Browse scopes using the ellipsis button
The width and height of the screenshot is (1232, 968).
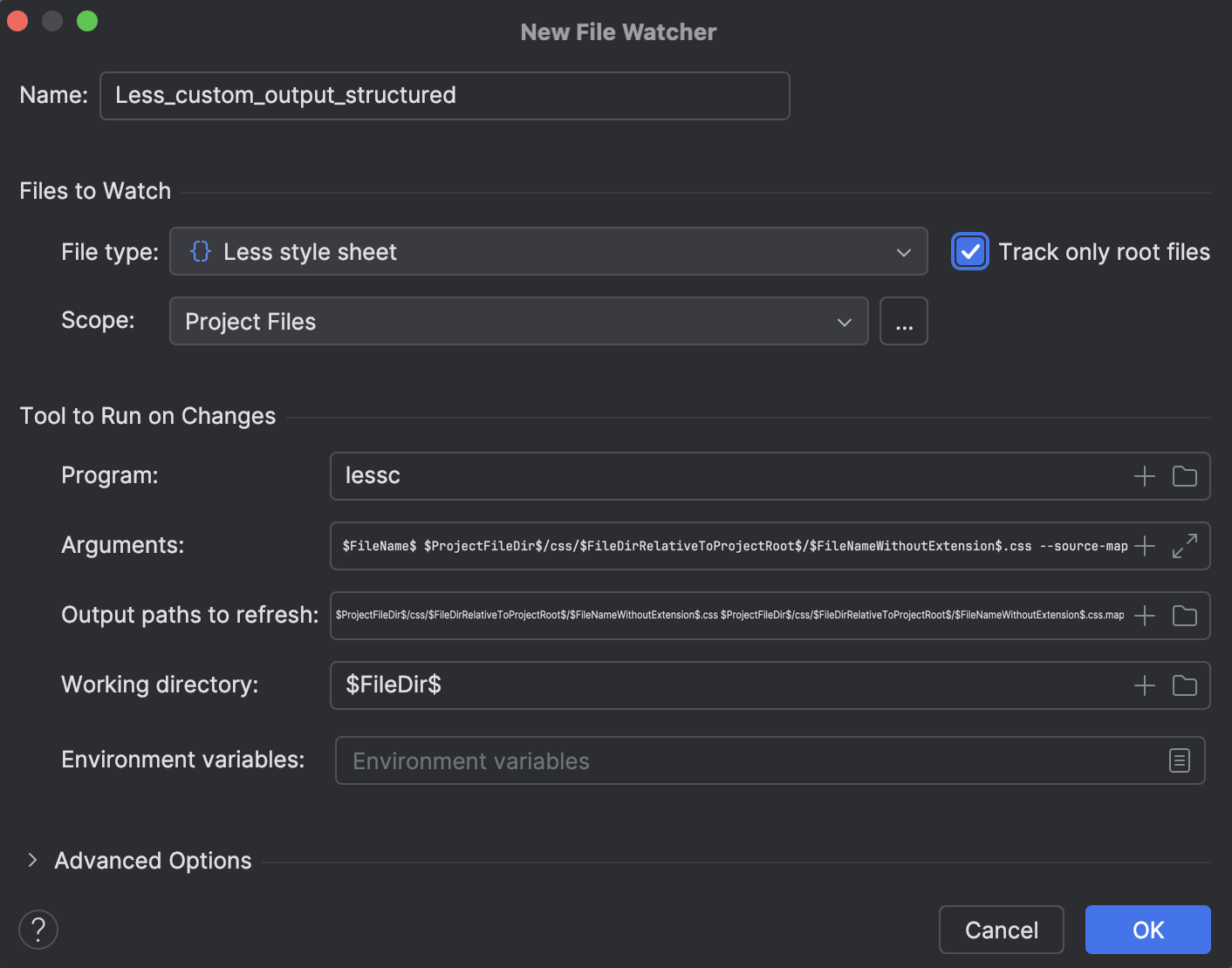click(x=903, y=321)
